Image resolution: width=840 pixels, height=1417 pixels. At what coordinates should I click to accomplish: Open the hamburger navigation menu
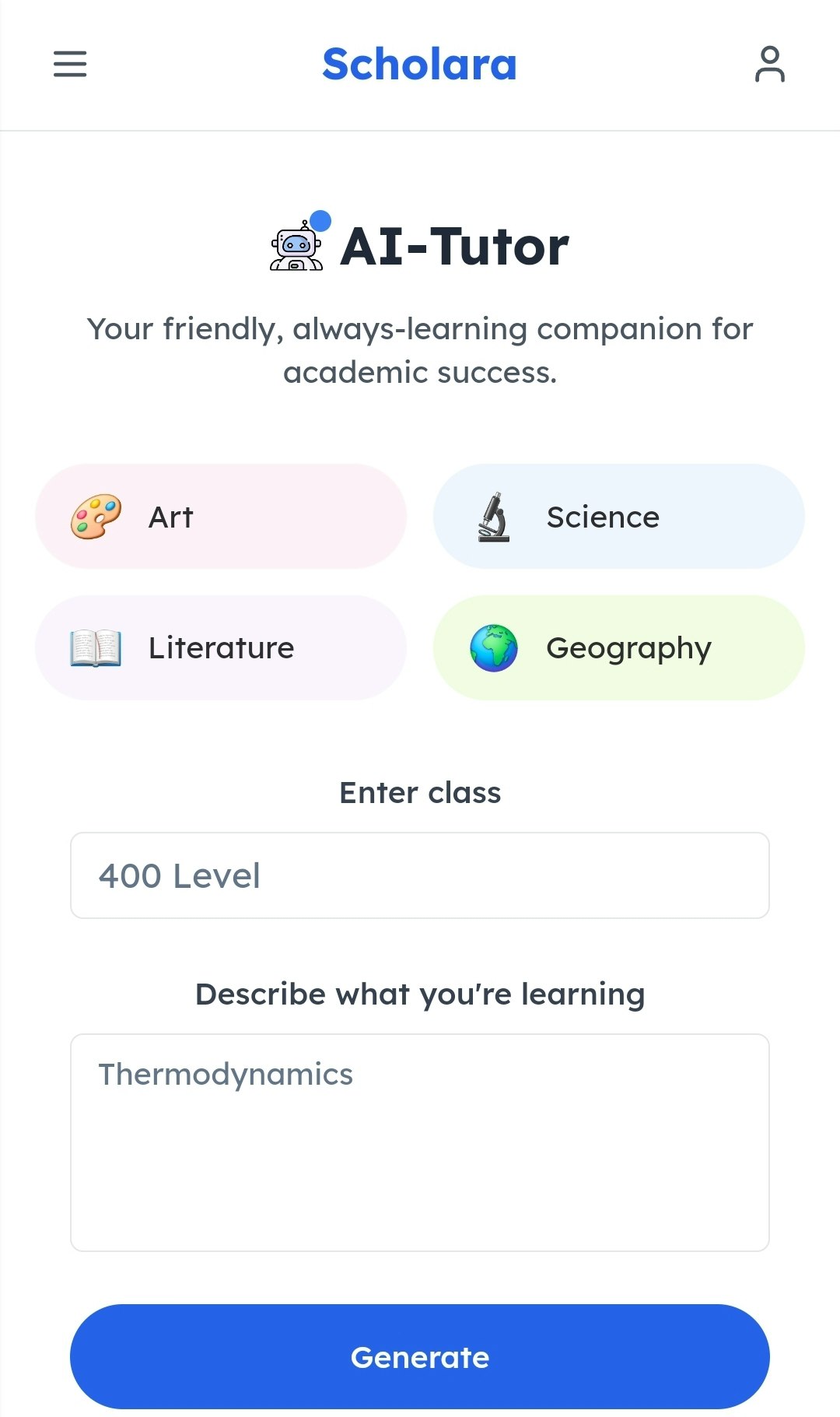pyautogui.click(x=70, y=64)
